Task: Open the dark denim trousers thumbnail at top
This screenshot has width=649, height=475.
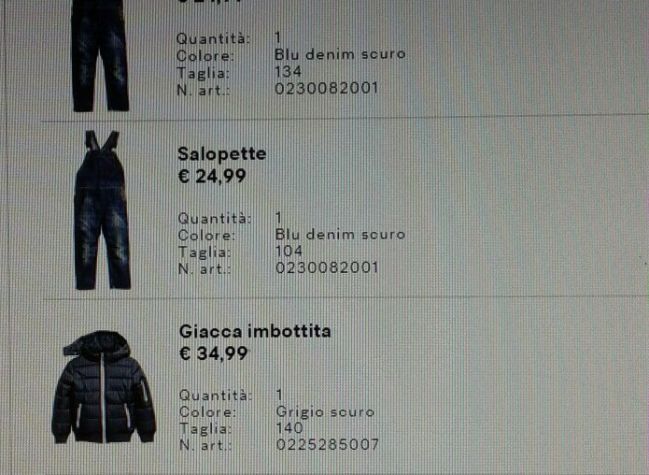Action: [100, 56]
